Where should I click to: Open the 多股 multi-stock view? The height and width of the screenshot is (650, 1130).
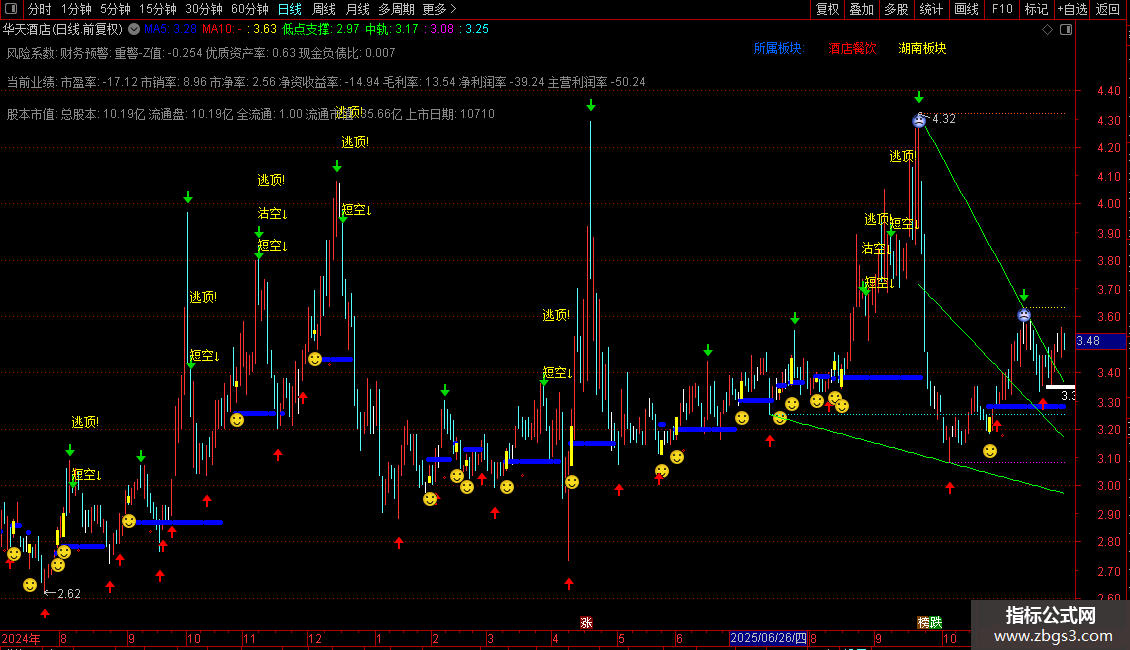coord(897,9)
